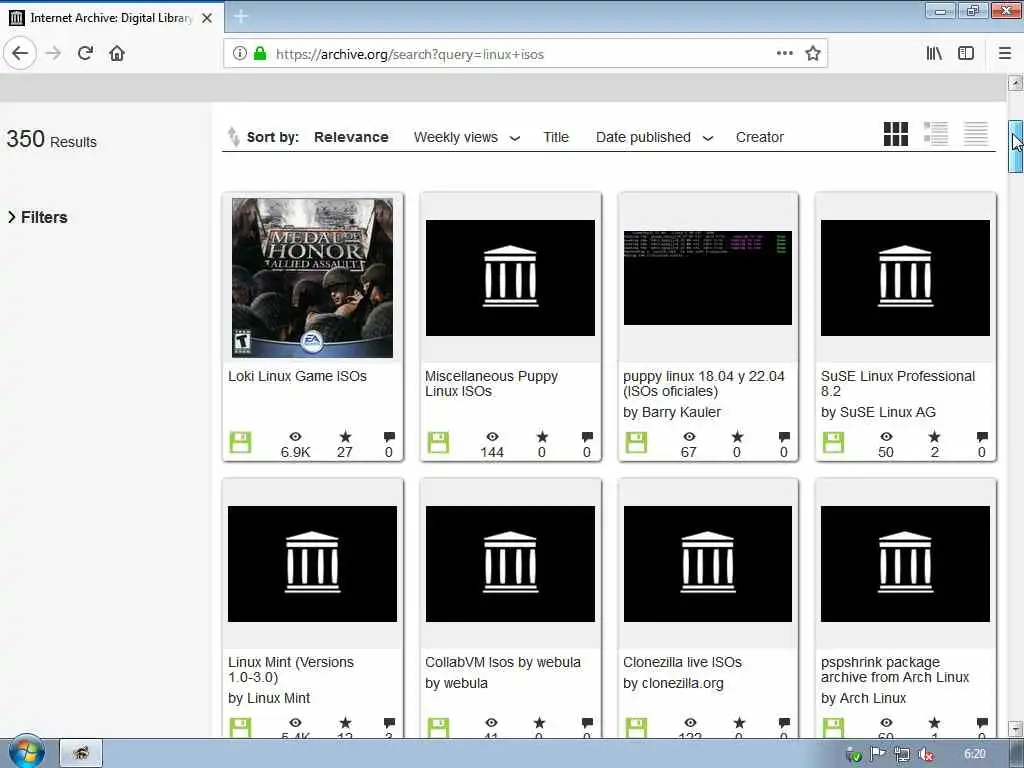
Task: Open Action Center flag tray icon
Action: (877, 754)
